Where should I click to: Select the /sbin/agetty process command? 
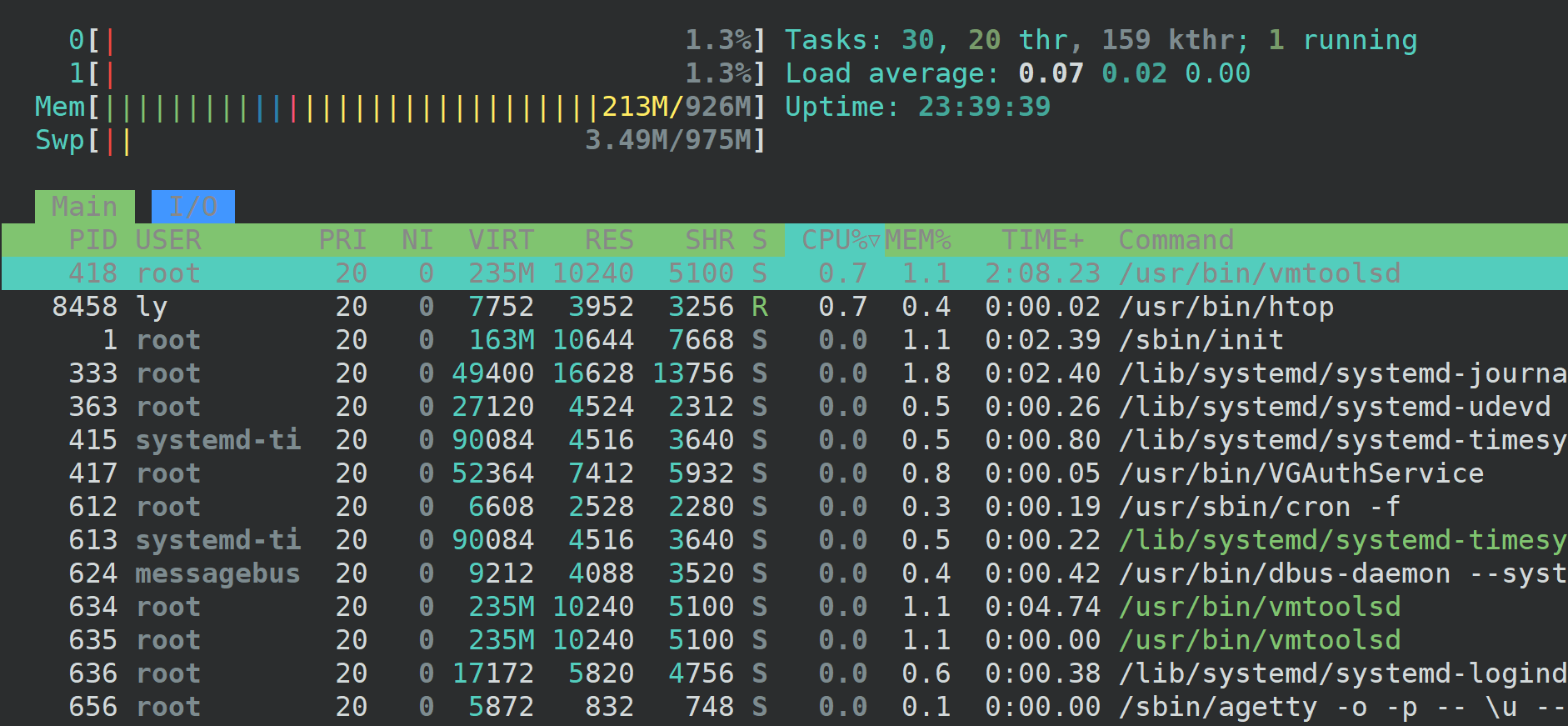1342,707
